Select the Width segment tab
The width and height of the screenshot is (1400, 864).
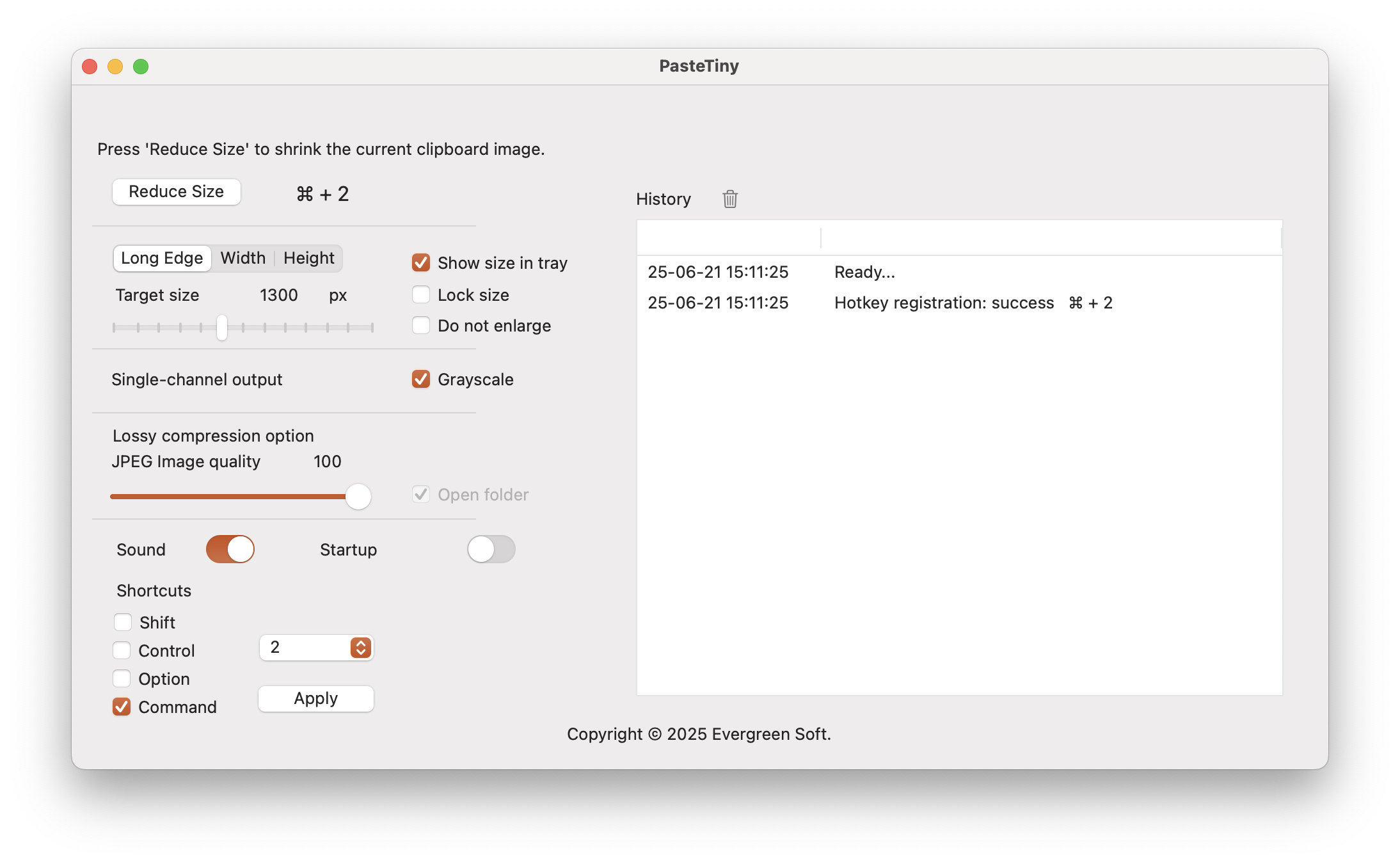click(243, 258)
